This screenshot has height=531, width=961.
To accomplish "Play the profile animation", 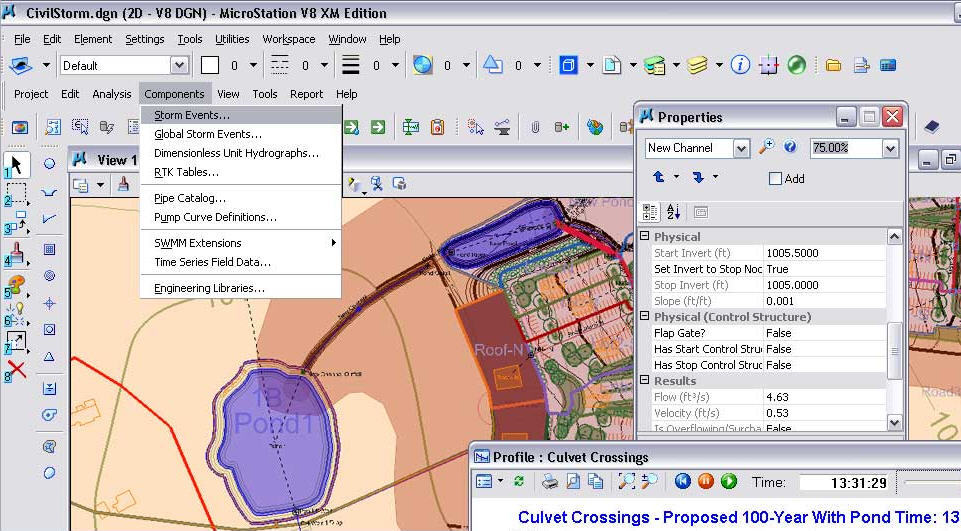I will [729, 481].
